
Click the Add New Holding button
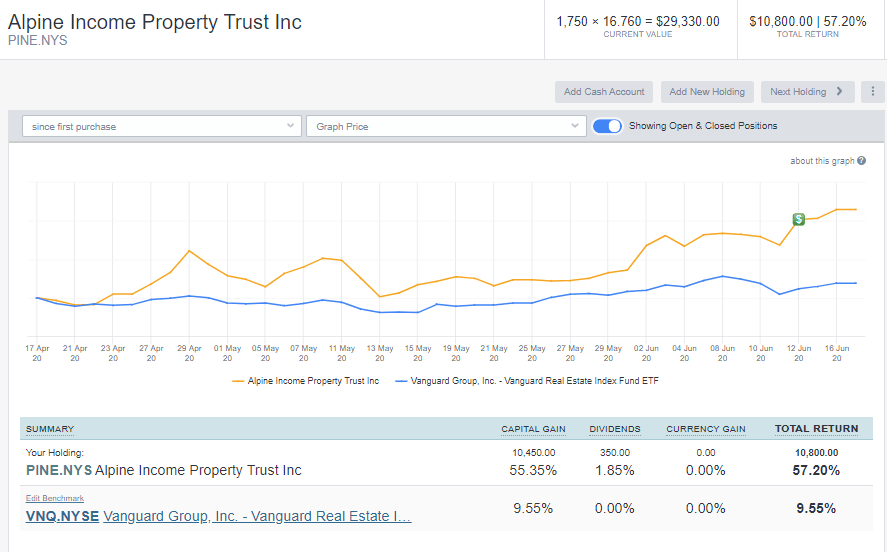click(707, 92)
